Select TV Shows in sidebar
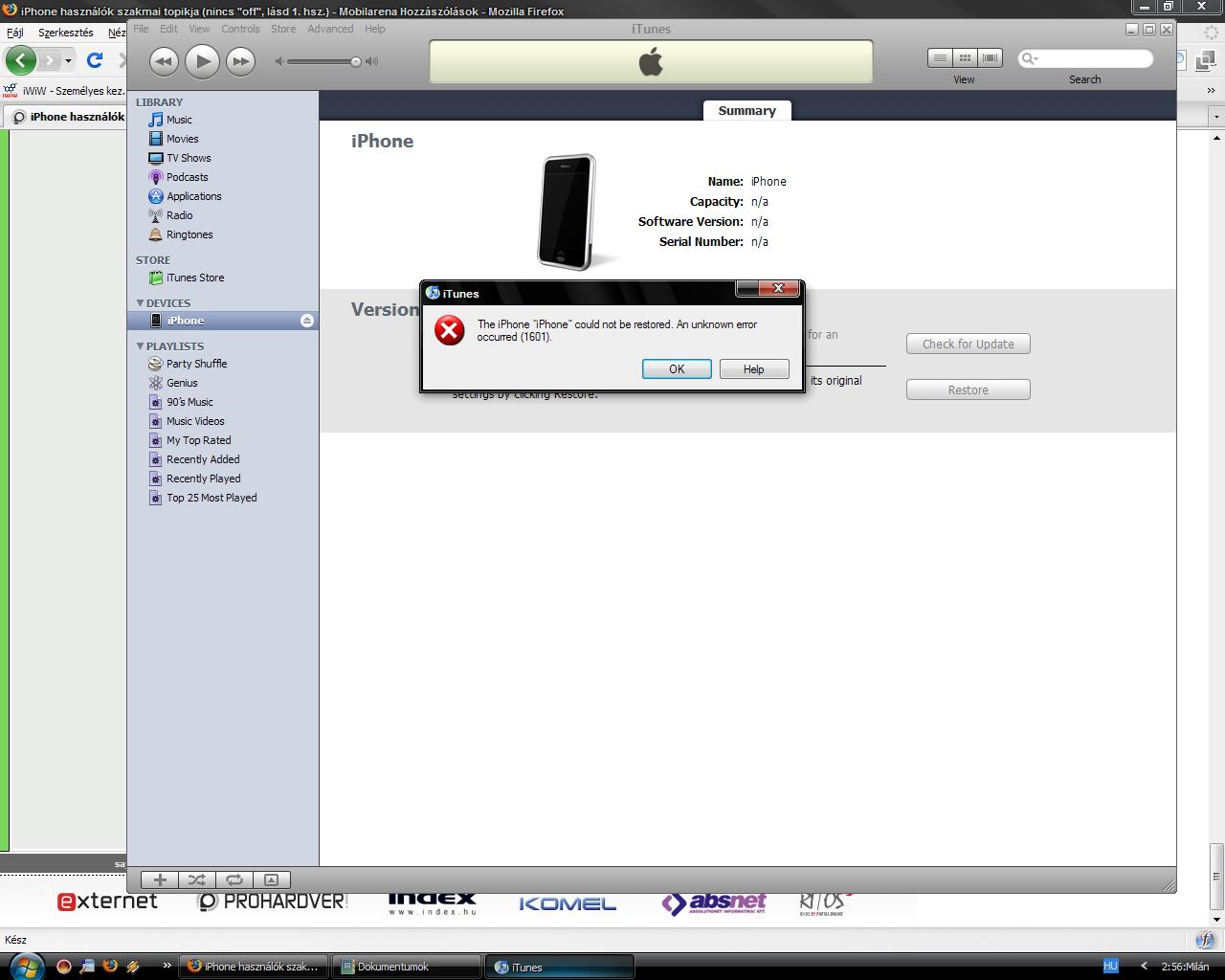 (188, 158)
